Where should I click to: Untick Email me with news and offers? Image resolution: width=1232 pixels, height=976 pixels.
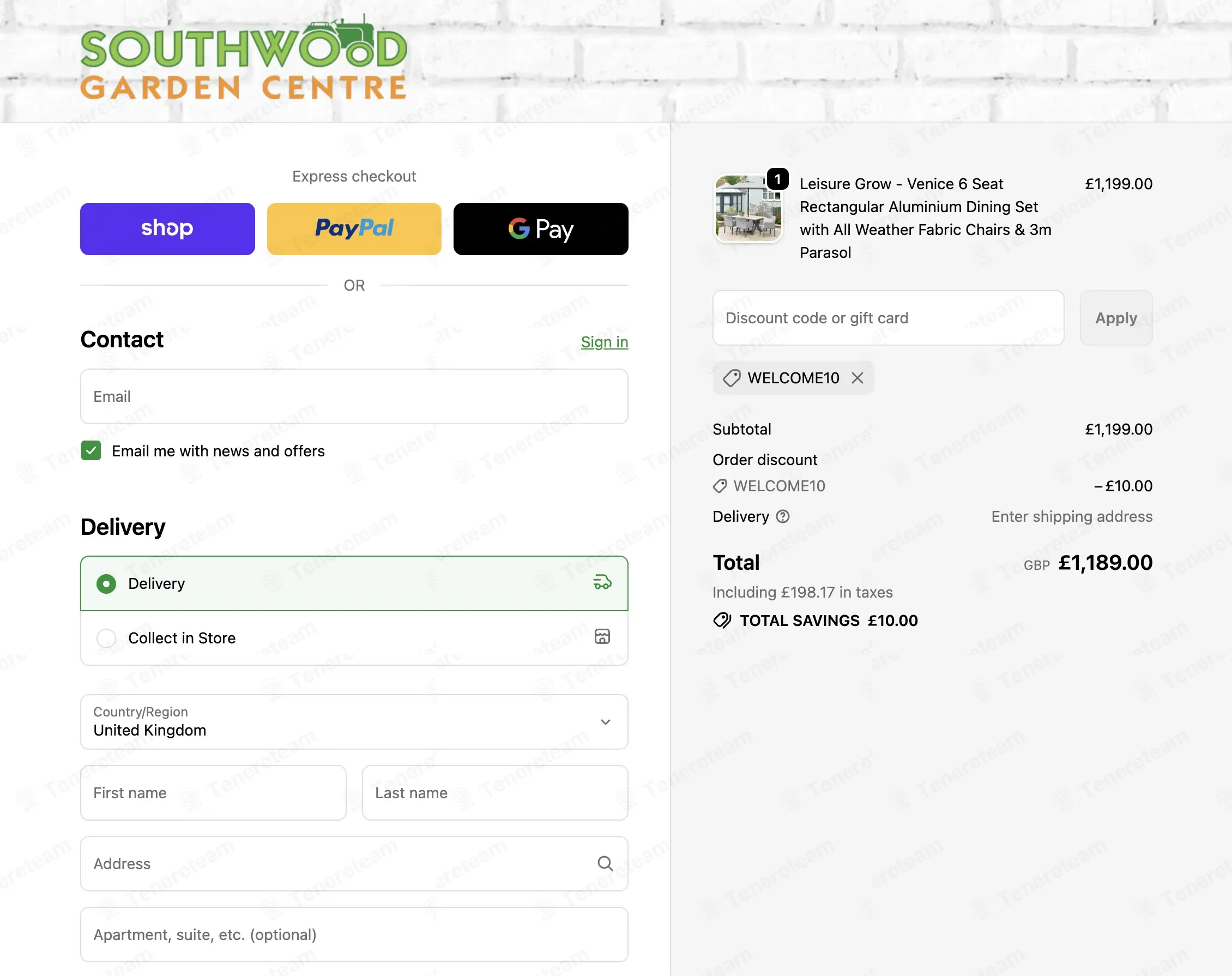click(92, 451)
